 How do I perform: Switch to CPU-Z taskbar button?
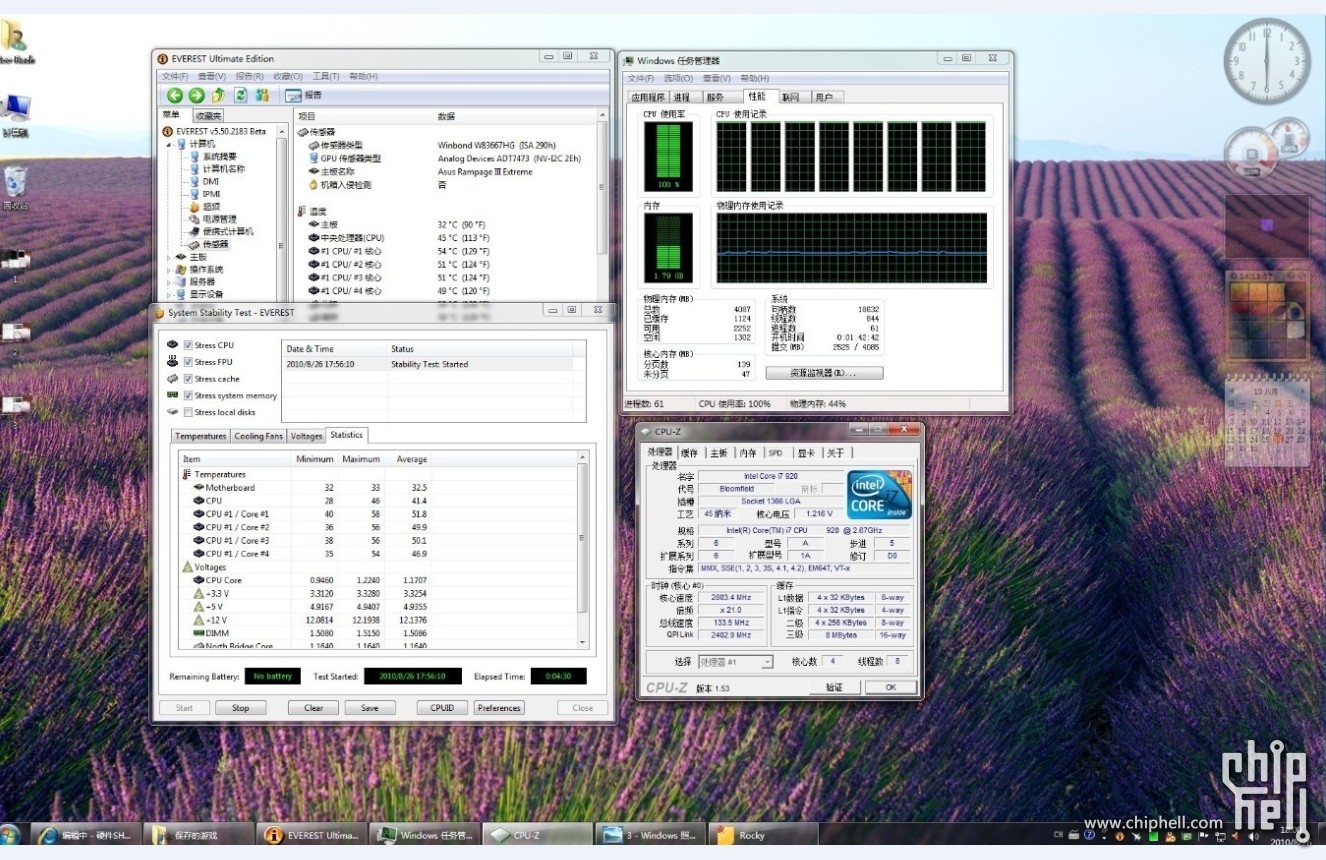538,835
